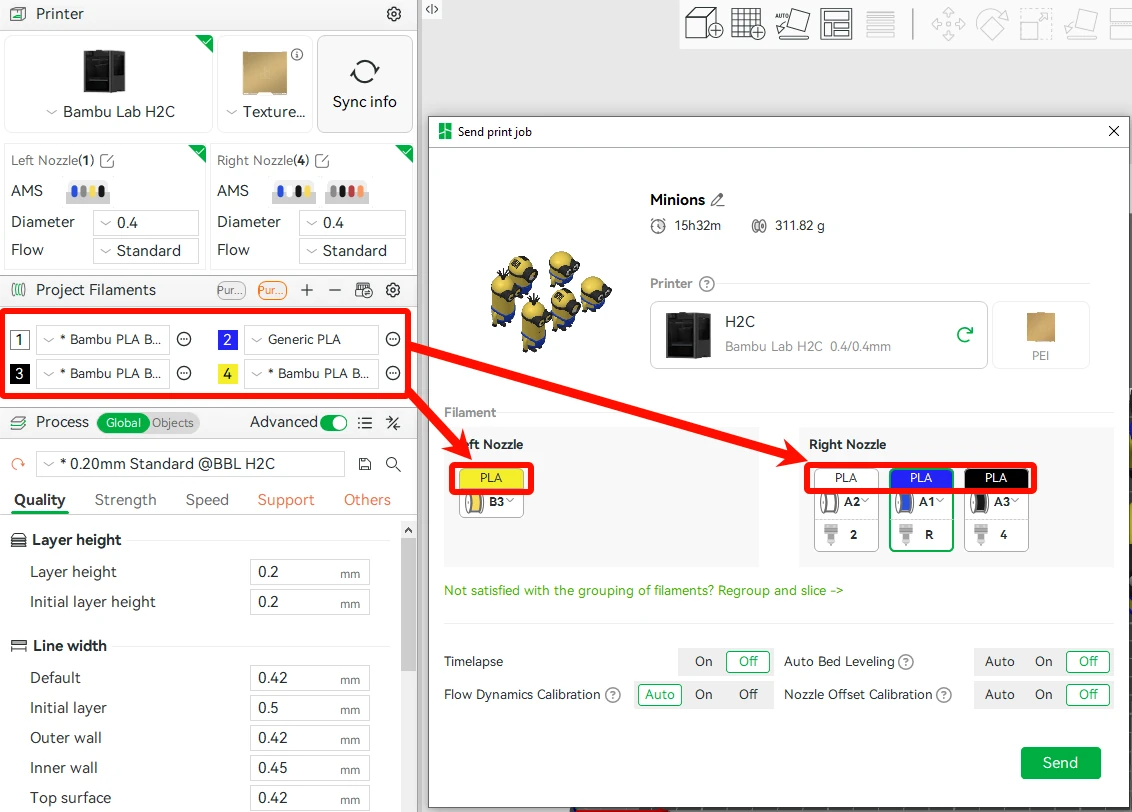
Task: Open Left Nozzle Diameter dropdown
Action: (146, 222)
